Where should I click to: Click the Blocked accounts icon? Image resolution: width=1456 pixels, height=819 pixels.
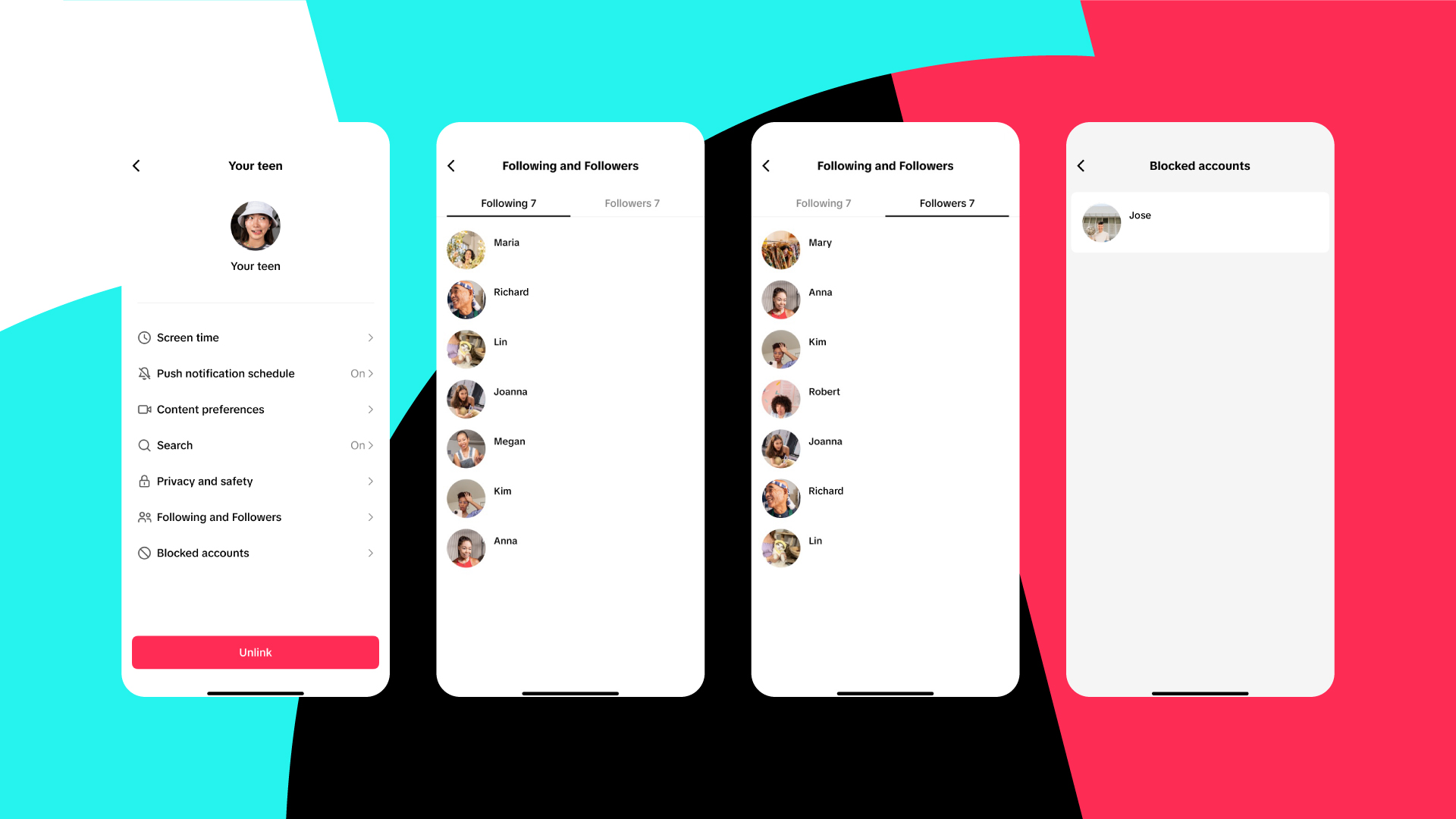(143, 553)
